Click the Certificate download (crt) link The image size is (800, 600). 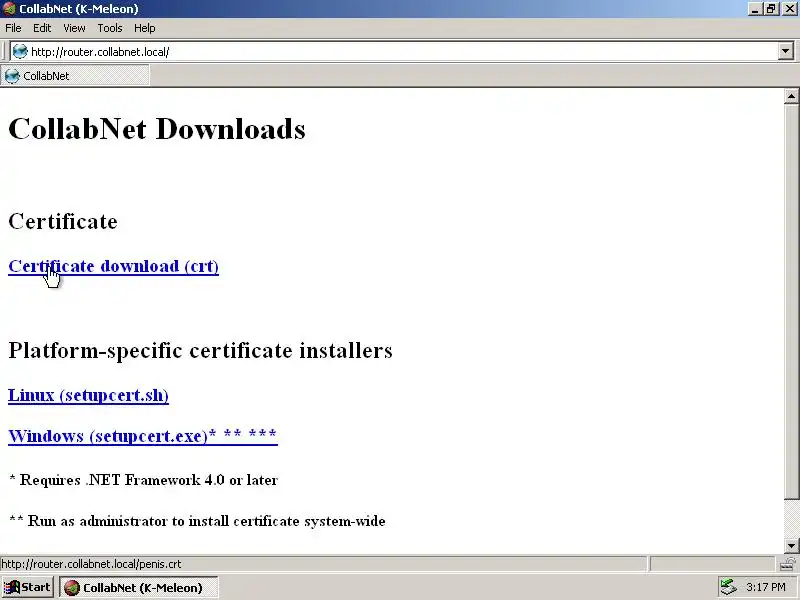(x=113, y=266)
